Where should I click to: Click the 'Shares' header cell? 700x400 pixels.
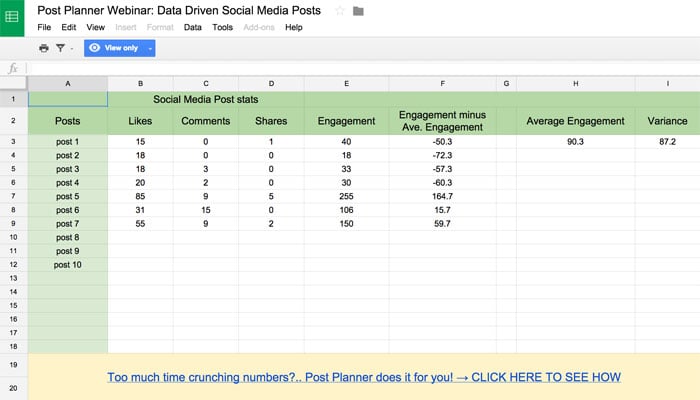[x=271, y=121]
